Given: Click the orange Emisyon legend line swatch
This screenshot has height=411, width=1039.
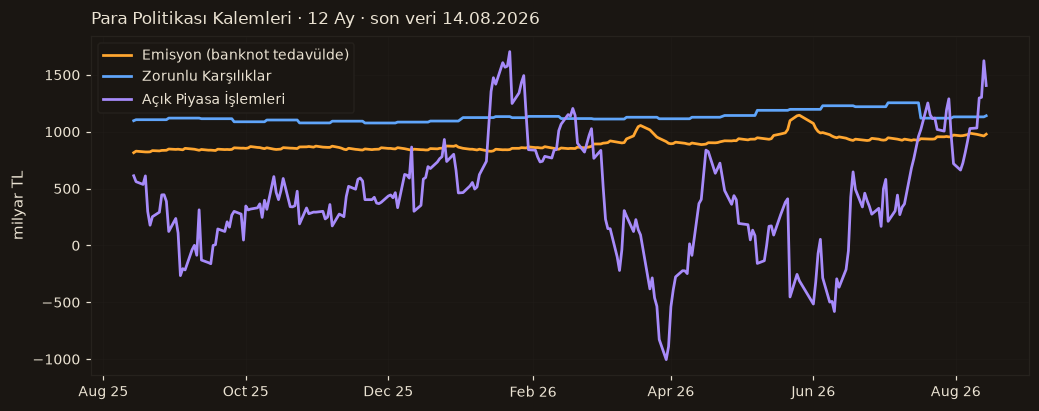Looking at the screenshot, I should (119, 55).
